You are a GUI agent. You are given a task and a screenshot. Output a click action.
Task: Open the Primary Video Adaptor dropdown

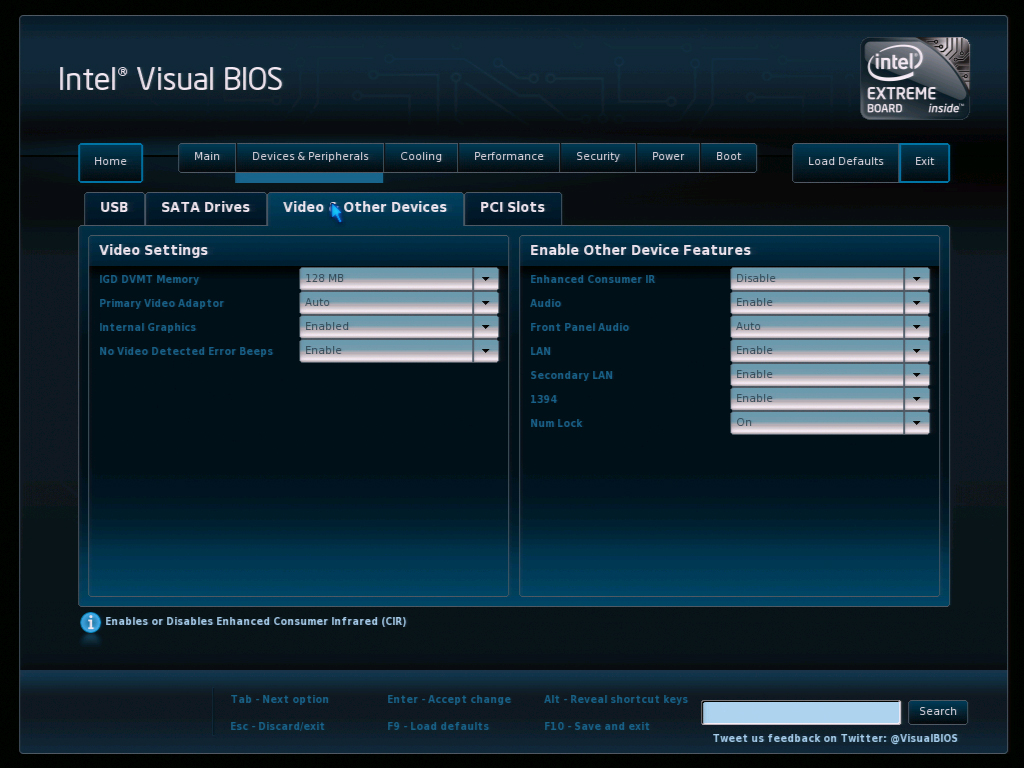tap(485, 302)
